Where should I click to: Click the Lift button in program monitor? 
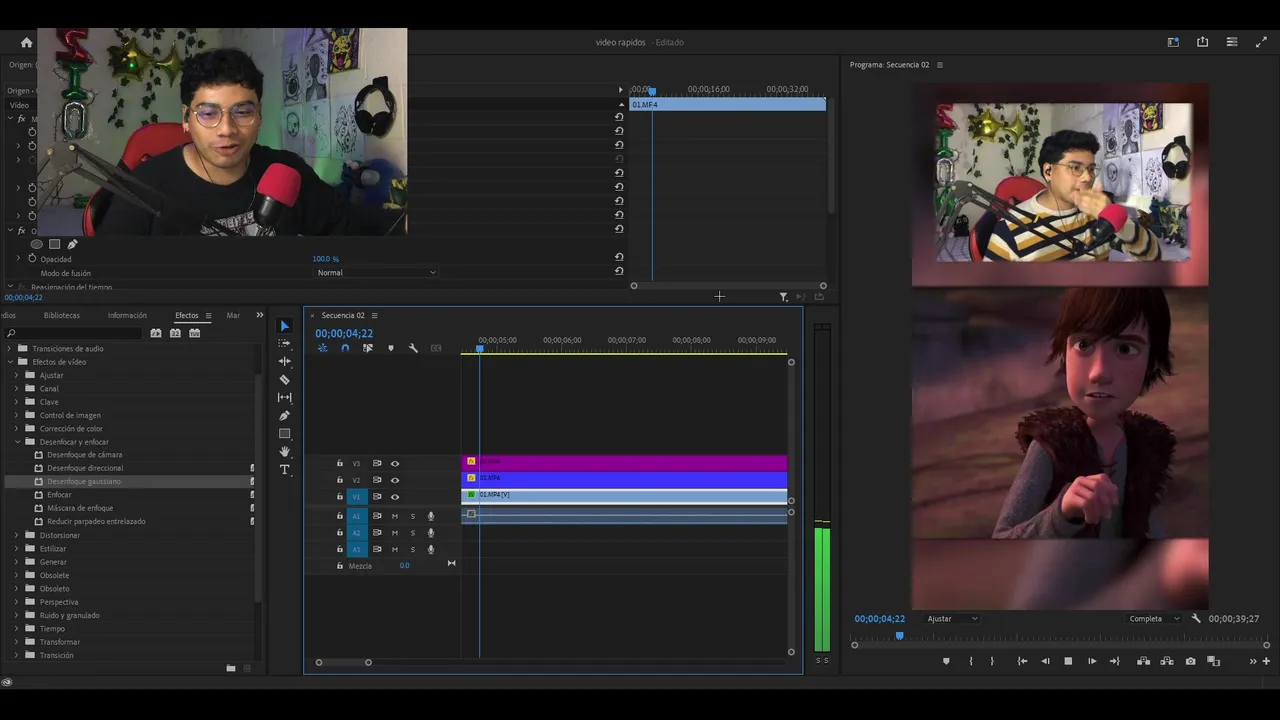pyautogui.click(x=1143, y=661)
